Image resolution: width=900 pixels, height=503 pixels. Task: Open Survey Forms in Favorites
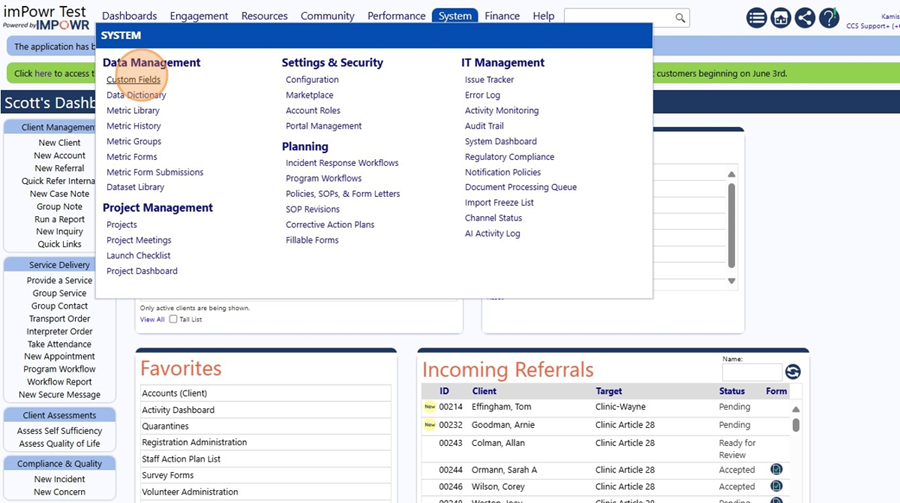(x=266, y=475)
